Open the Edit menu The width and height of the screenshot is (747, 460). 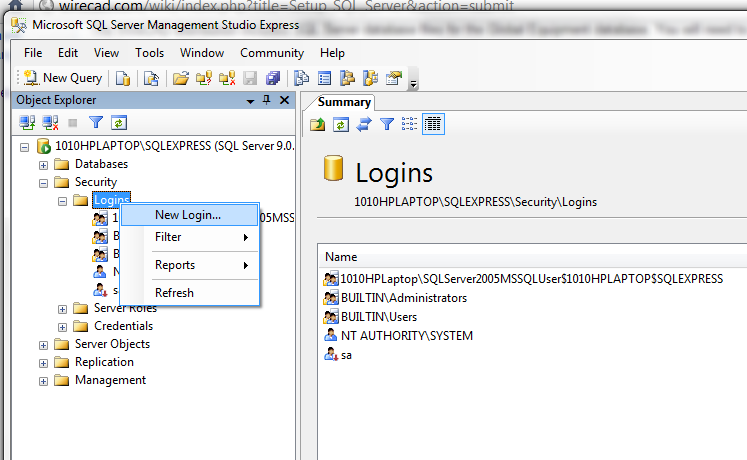(x=68, y=53)
